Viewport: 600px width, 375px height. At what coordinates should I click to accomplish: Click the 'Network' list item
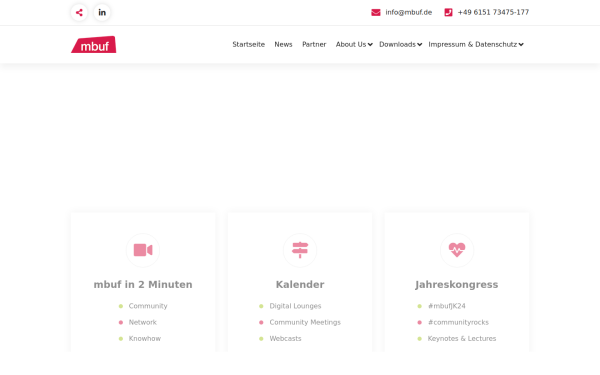(x=143, y=322)
